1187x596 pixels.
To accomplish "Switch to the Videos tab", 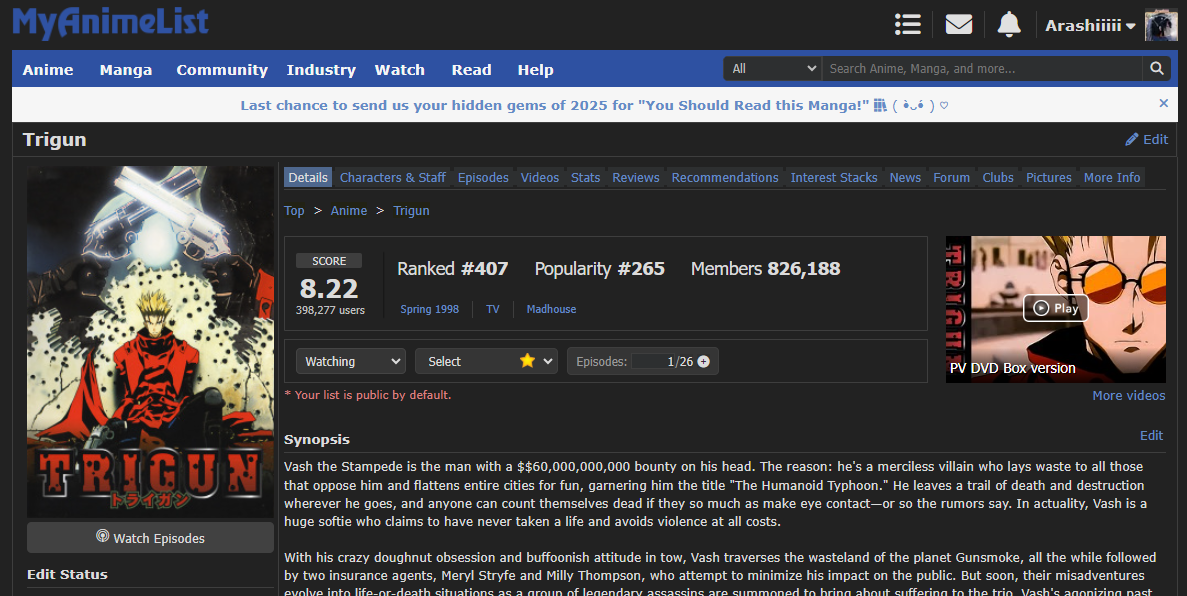I will click(x=540, y=177).
